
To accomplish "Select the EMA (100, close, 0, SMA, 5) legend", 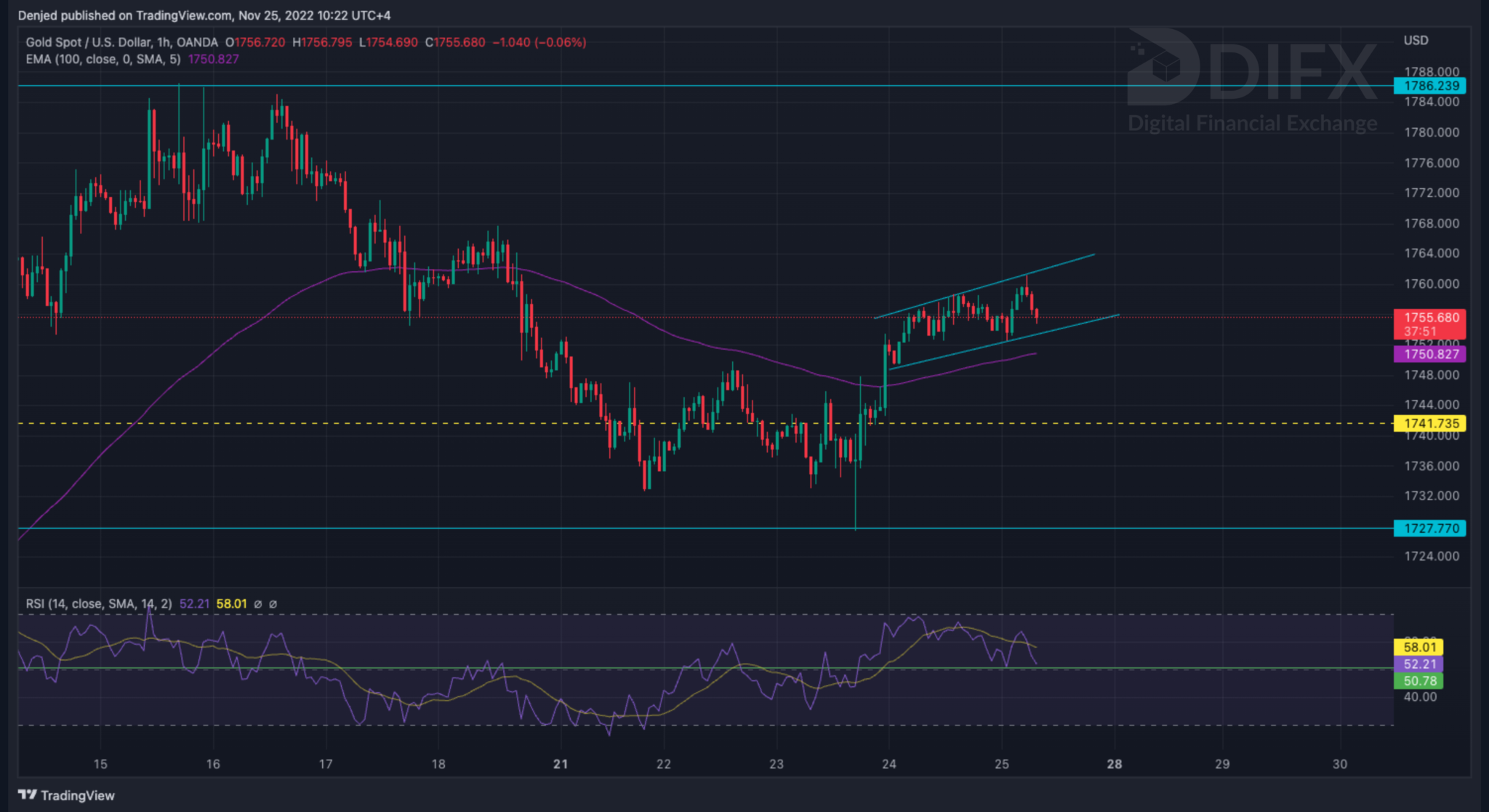I will pos(103,59).
